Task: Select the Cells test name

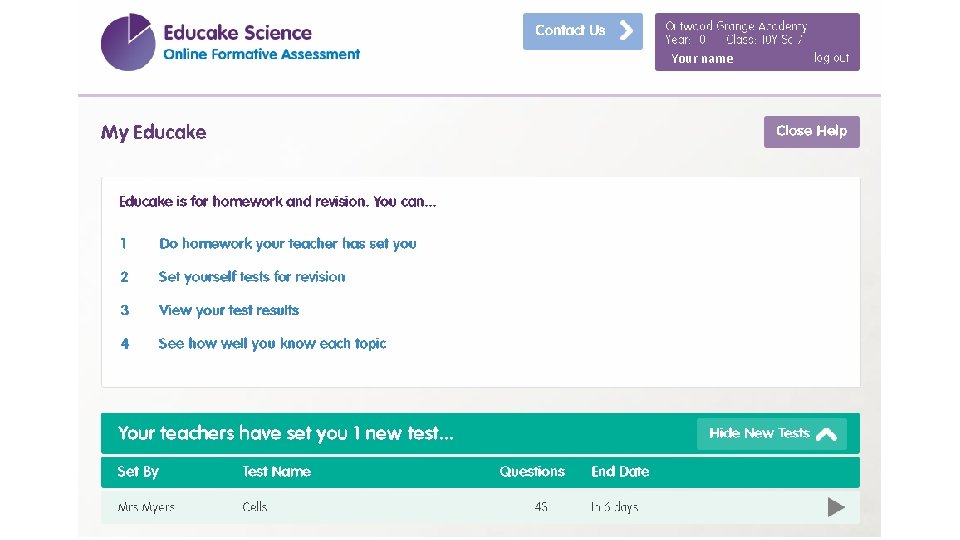Action: [255, 507]
